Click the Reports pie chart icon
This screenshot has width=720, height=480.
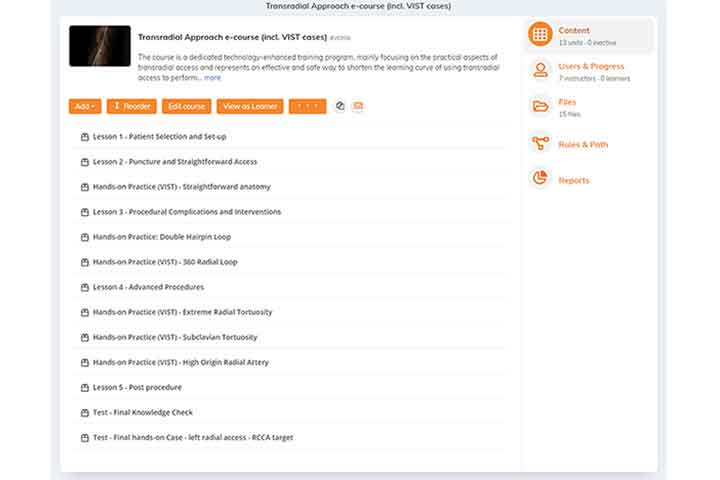(x=540, y=178)
